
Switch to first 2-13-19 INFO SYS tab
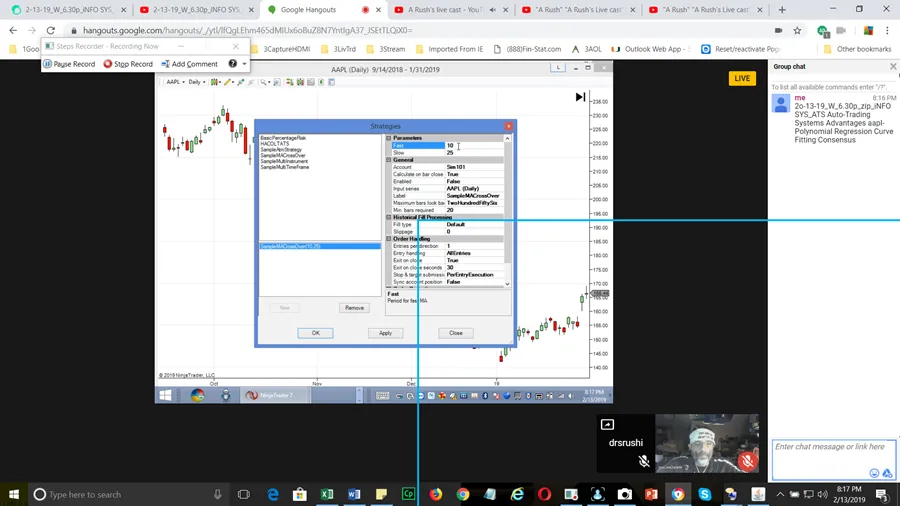pyautogui.click(x=68, y=10)
